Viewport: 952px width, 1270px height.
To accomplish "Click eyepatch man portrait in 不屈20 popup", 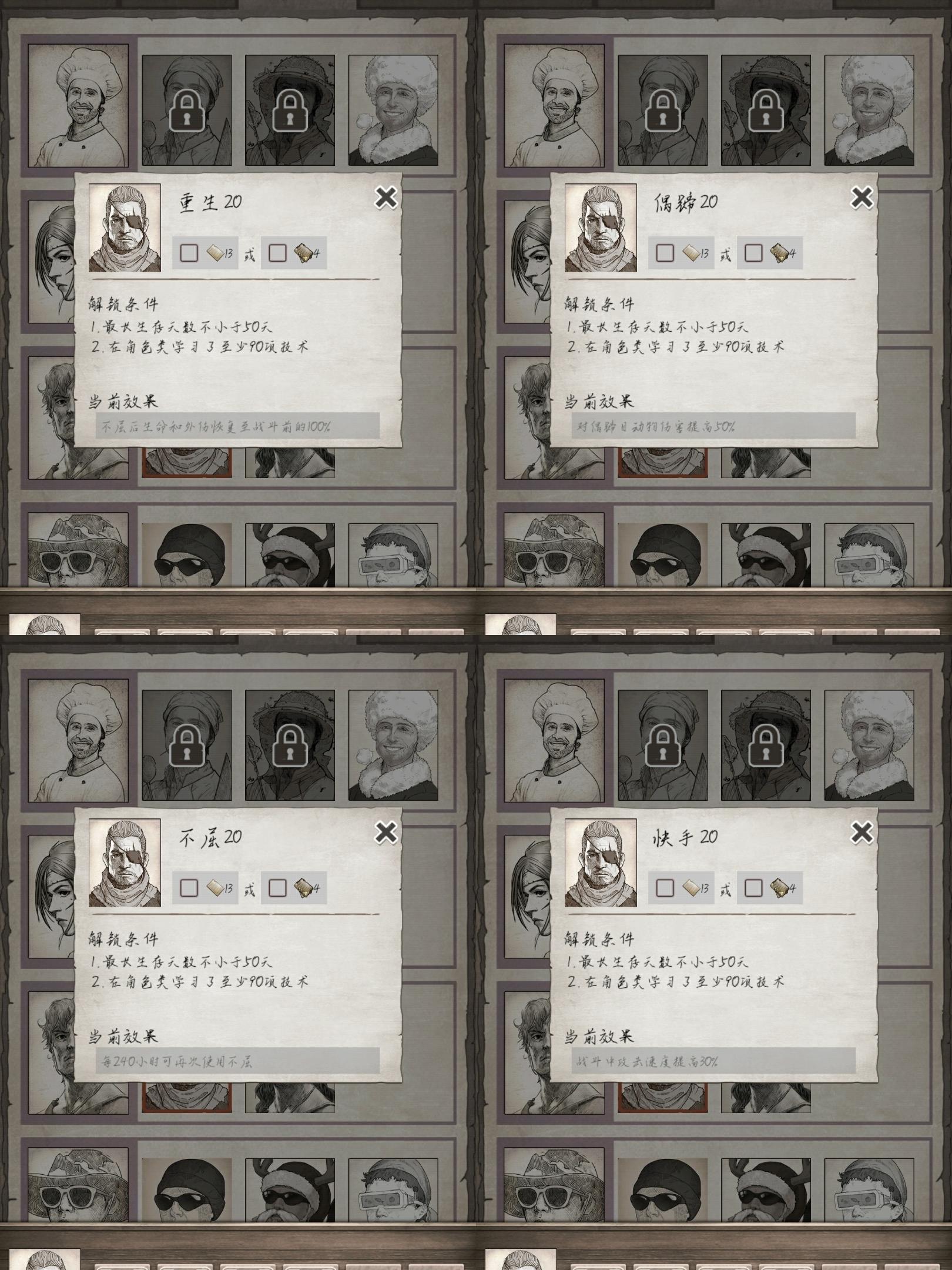I will 125,863.
